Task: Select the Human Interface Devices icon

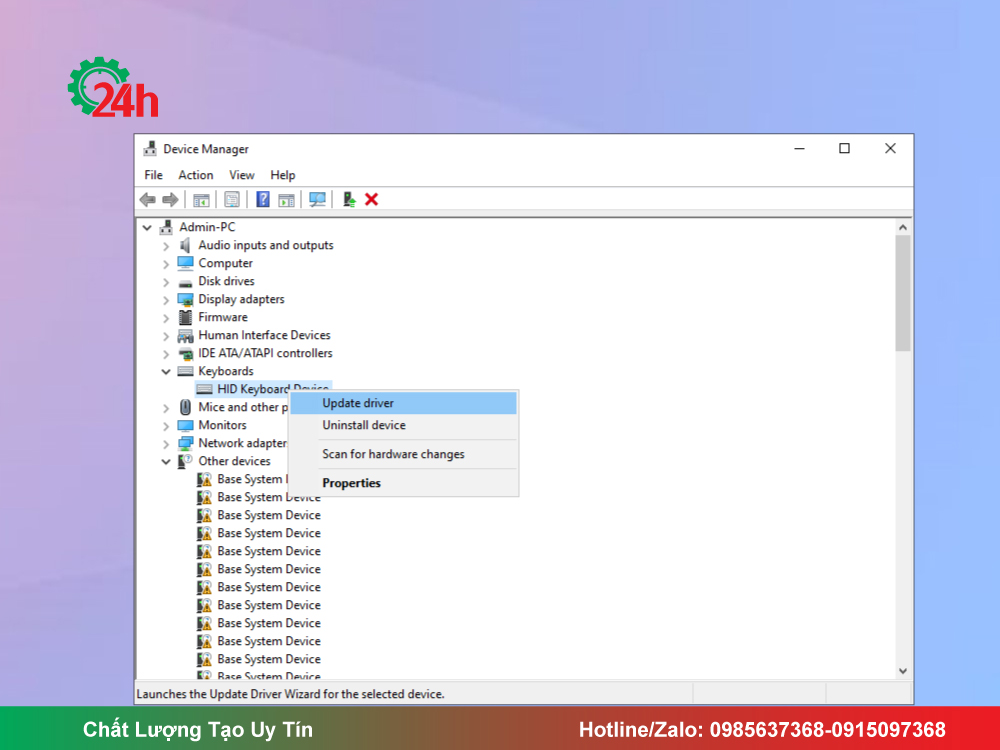Action: (185, 335)
